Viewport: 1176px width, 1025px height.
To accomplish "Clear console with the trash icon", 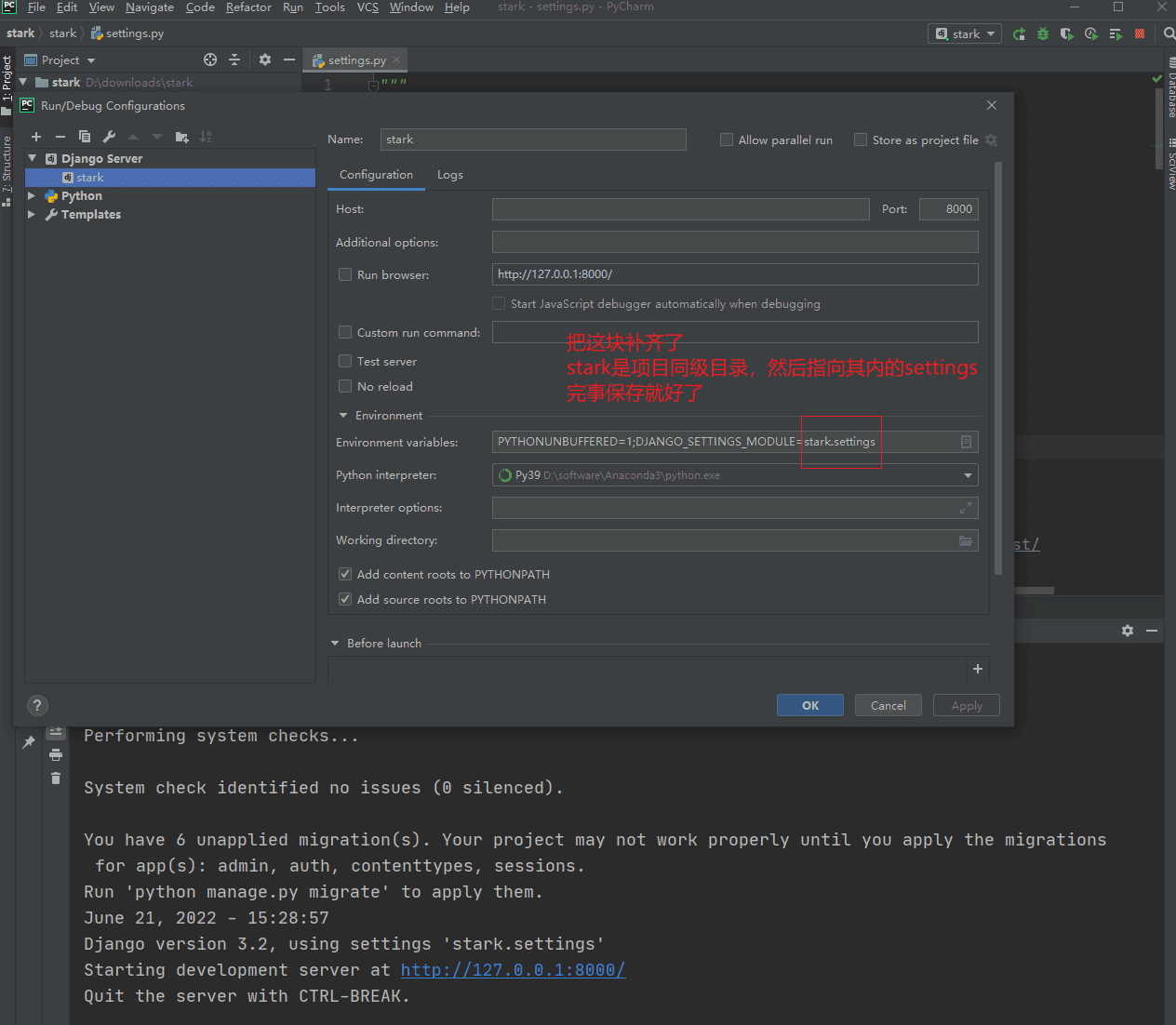I will pyautogui.click(x=56, y=778).
